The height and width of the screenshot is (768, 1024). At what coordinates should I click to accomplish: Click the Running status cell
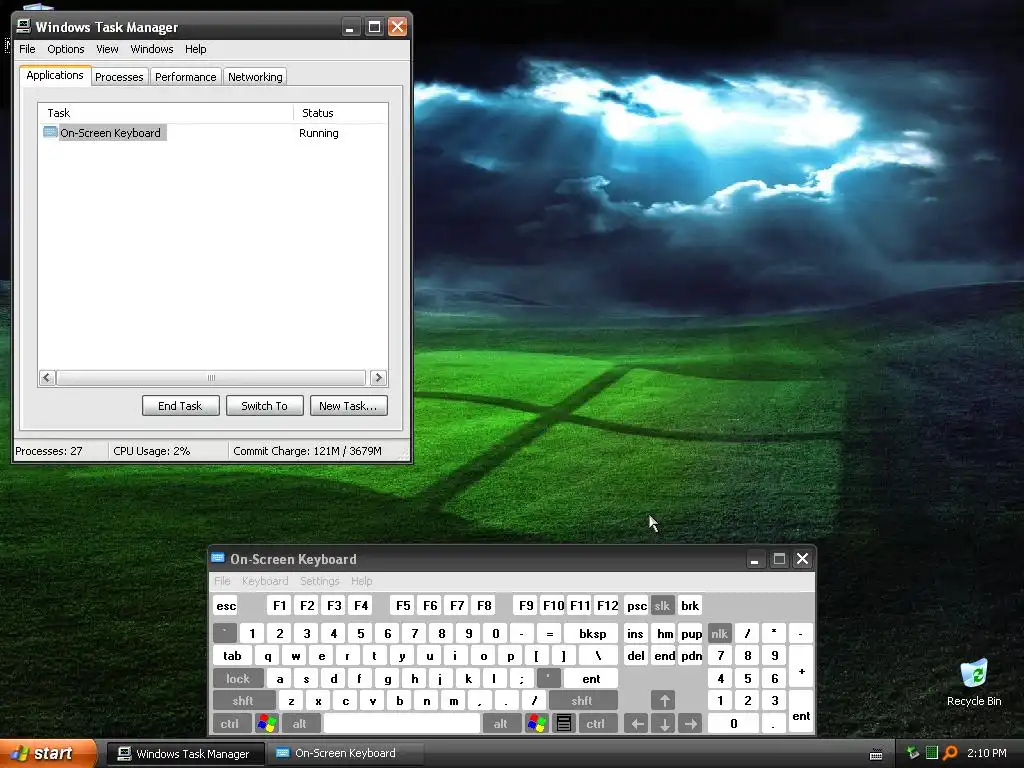click(x=319, y=133)
